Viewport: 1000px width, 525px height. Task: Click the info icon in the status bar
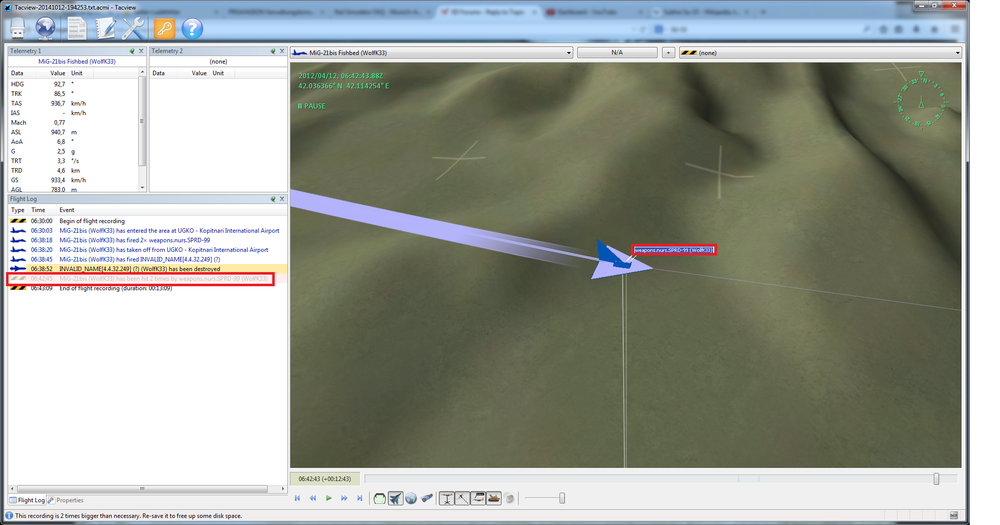pyautogui.click(x=9, y=515)
